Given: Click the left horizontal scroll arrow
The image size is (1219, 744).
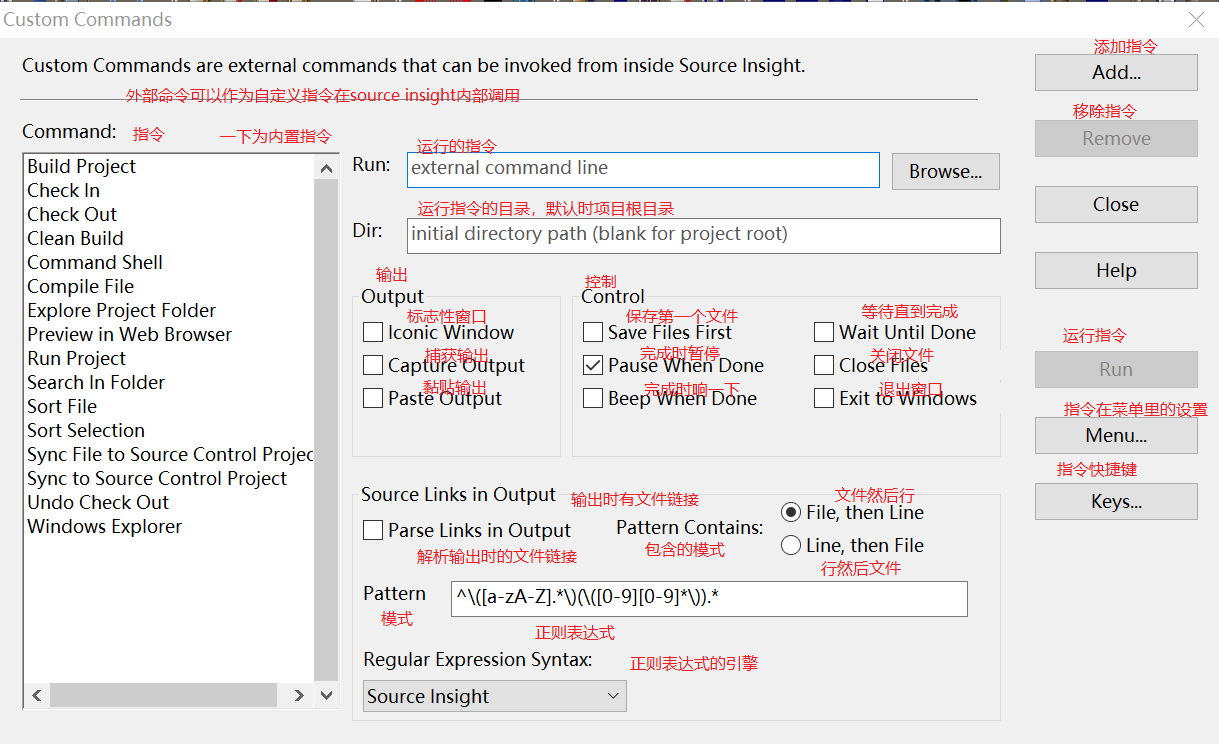Looking at the screenshot, I should [37, 695].
